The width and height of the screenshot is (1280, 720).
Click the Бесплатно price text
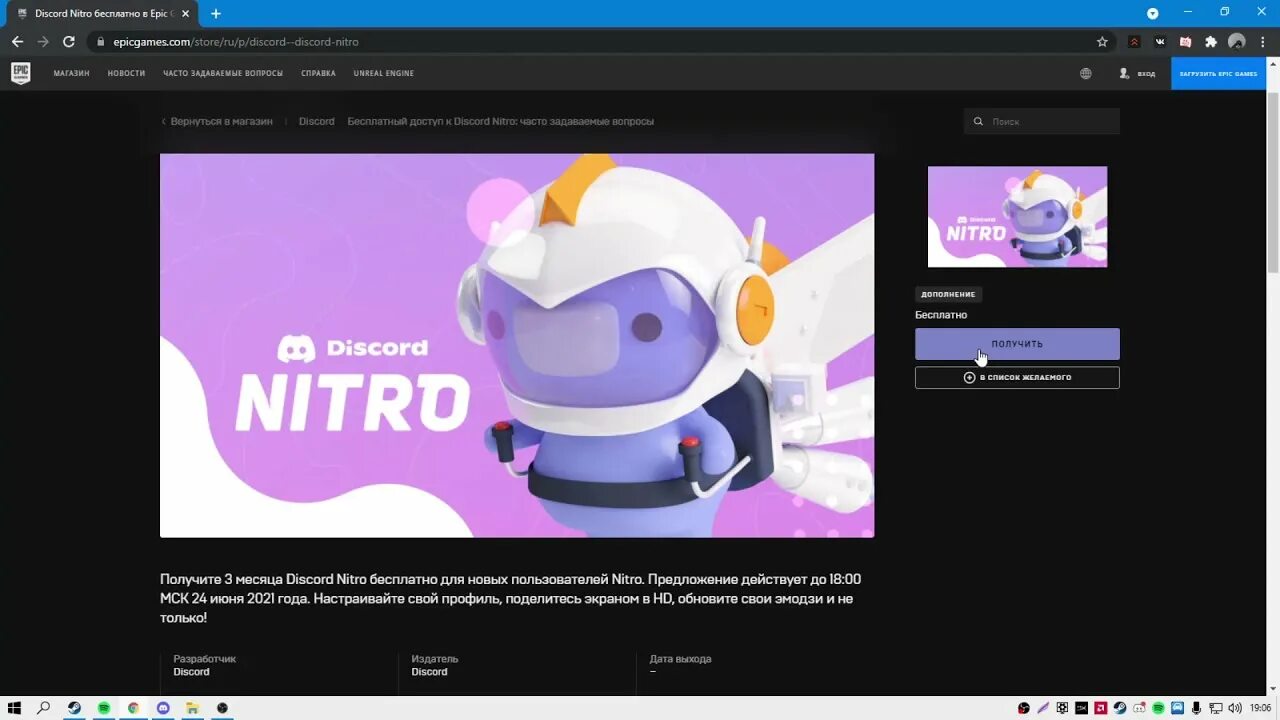(941, 315)
